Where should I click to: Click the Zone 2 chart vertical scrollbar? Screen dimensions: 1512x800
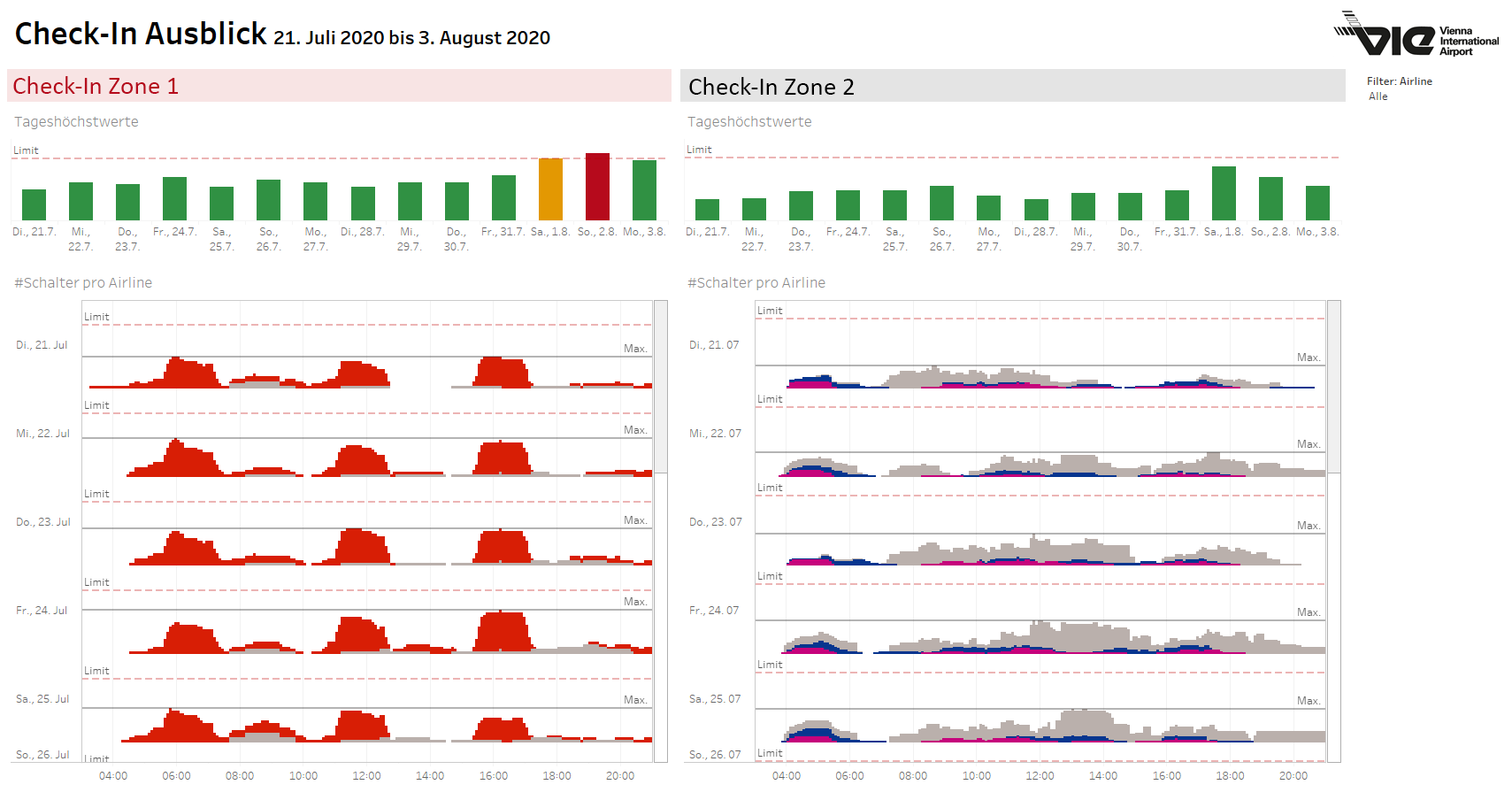(x=1334, y=387)
